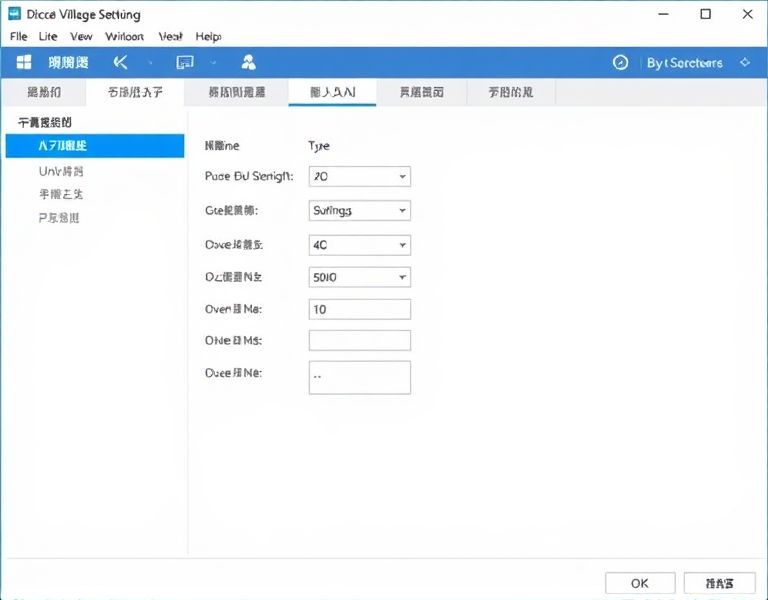Open the File menu

(19, 36)
